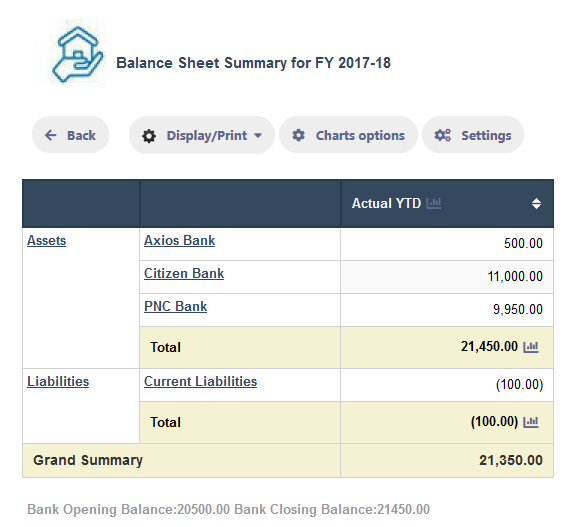Click the gear icon on Charts options
Viewport: 574px width, 527px height.
[x=298, y=135]
